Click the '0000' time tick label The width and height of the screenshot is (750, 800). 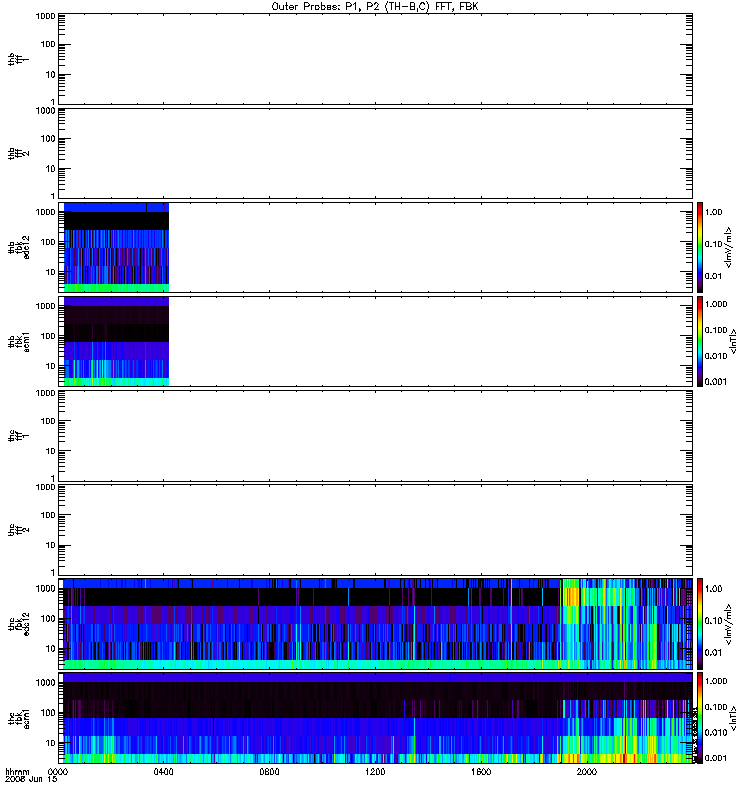point(58,772)
